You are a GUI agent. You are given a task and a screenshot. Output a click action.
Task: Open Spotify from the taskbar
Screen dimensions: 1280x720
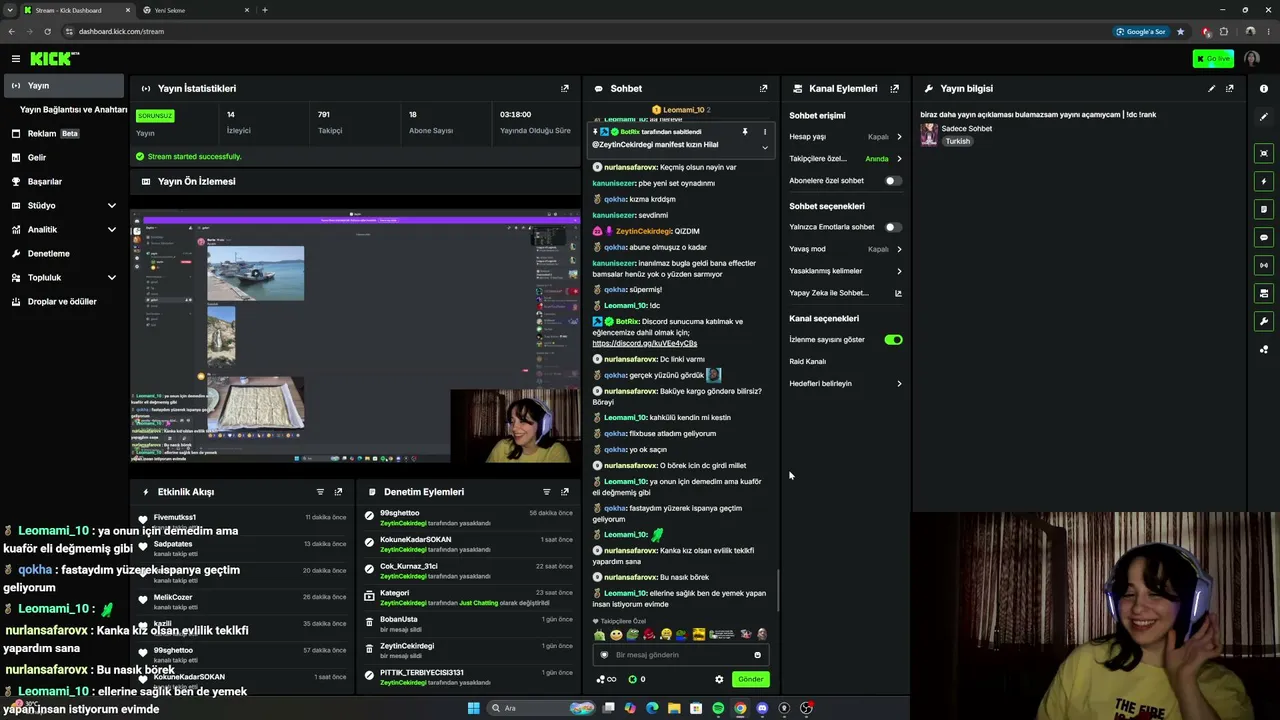pos(718,708)
